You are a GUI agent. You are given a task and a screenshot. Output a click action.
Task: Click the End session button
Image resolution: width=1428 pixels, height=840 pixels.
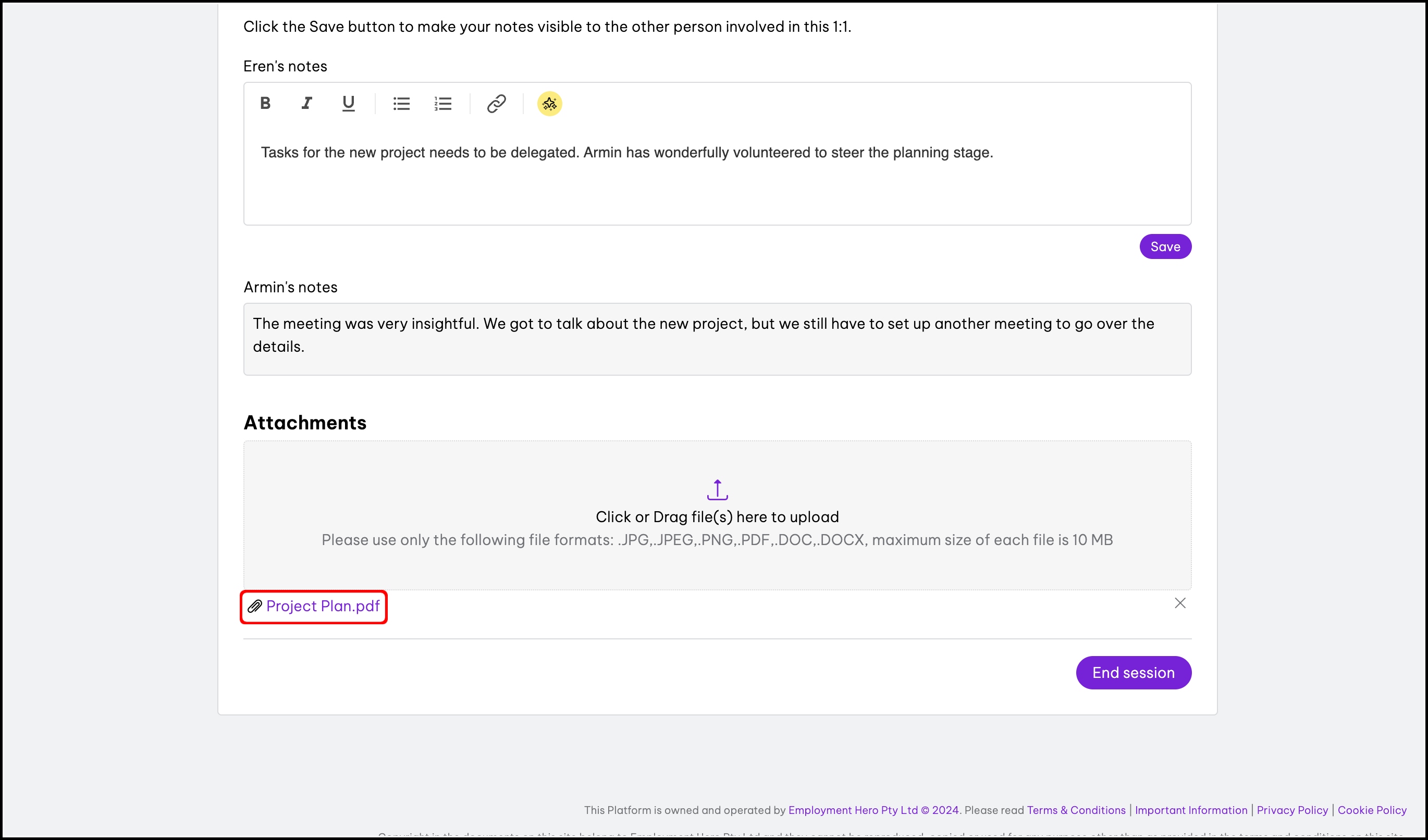[x=1133, y=673]
